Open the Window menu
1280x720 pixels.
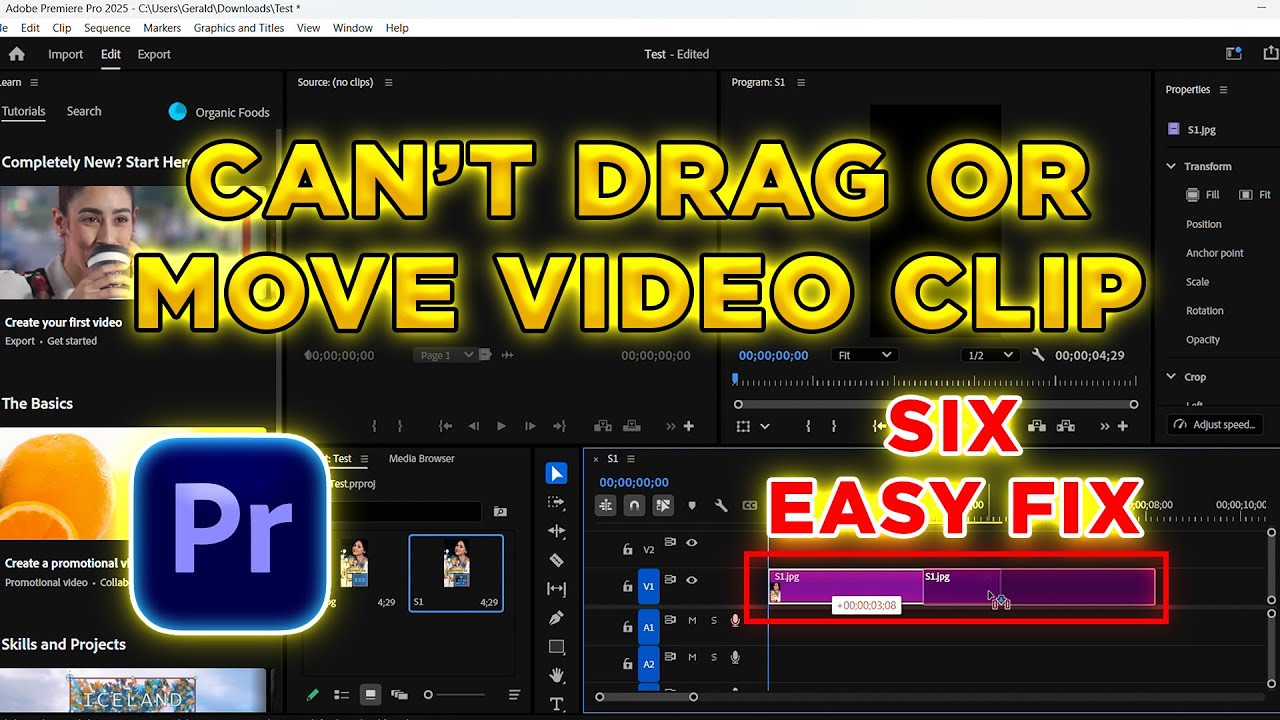pos(353,28)
